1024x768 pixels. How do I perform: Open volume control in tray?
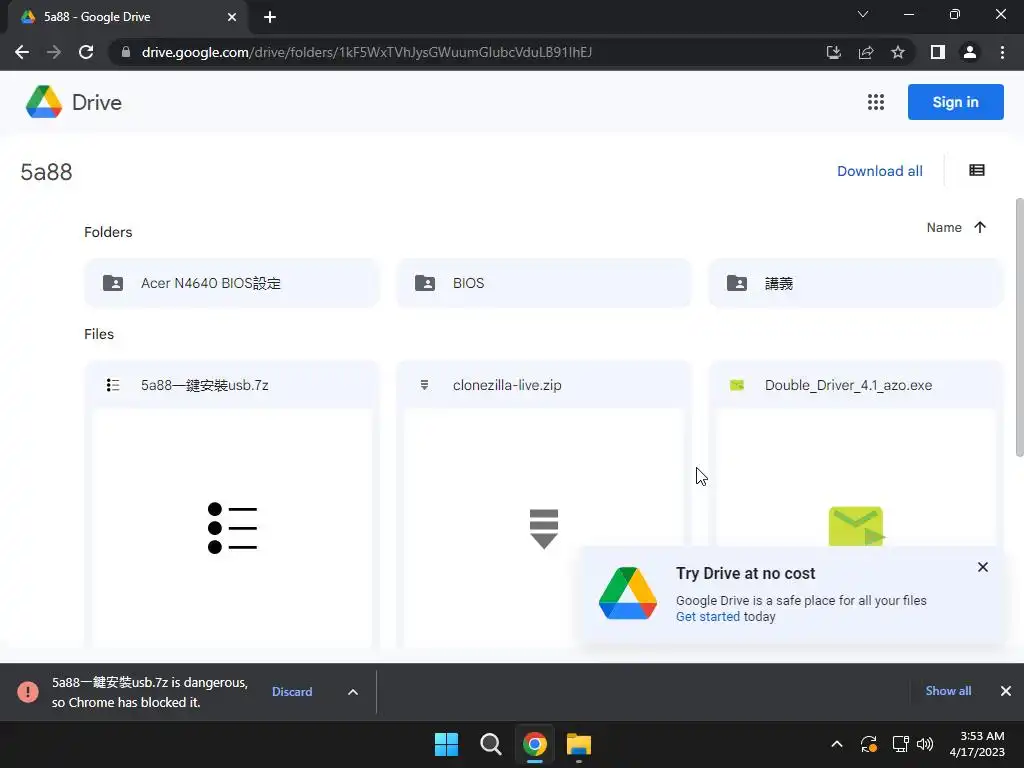click(x=925, y=744)
